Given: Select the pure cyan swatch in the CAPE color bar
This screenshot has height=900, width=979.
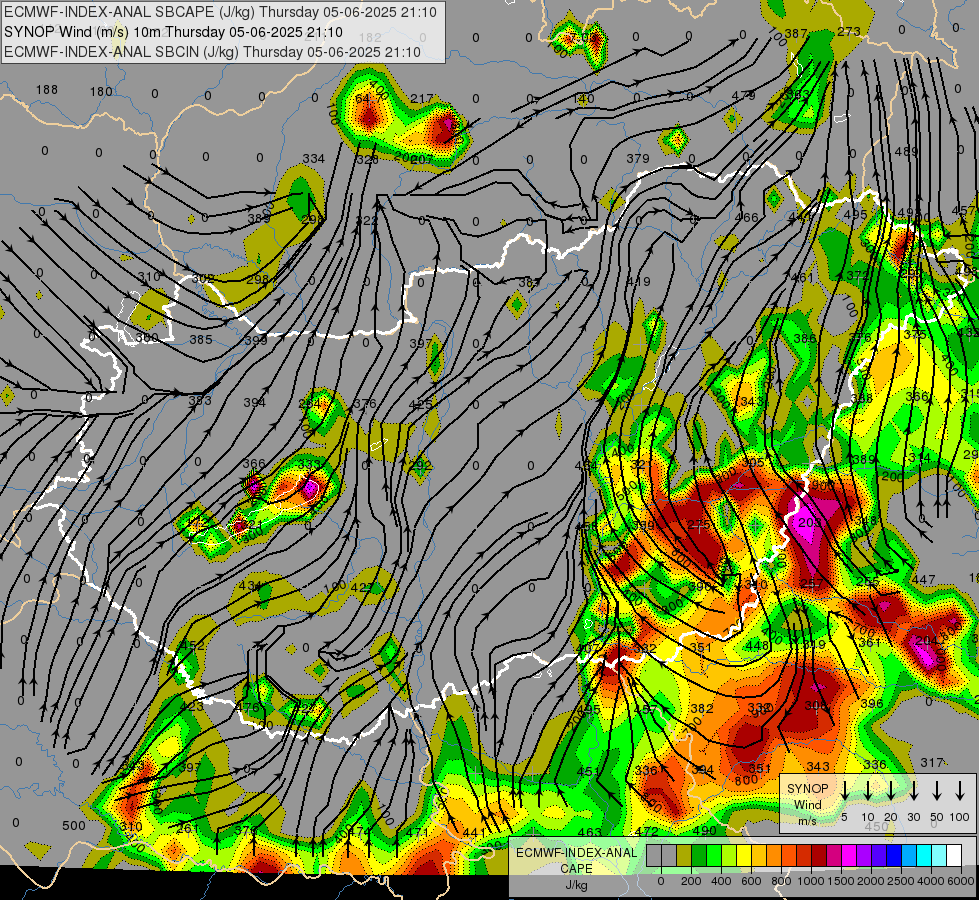Looking at the screenshot, I should (924, 856).
